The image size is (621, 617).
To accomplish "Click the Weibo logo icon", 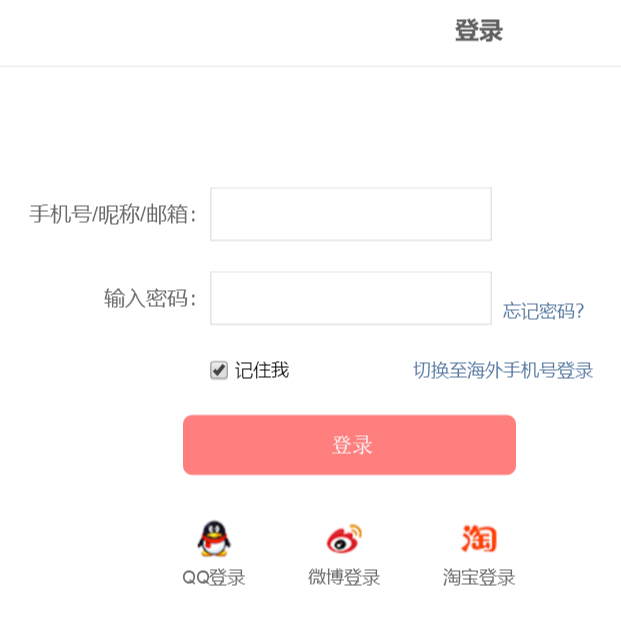I will [x=344, y=539].
